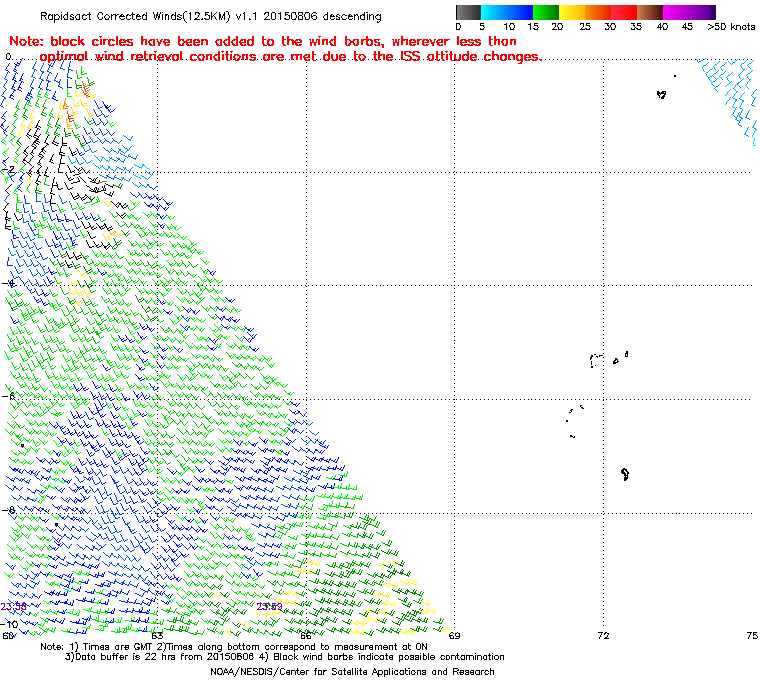The width and height of the screenshot is (760, 688).
Task: Click the '-10' latitude axis label
Action: coord(9,624)
